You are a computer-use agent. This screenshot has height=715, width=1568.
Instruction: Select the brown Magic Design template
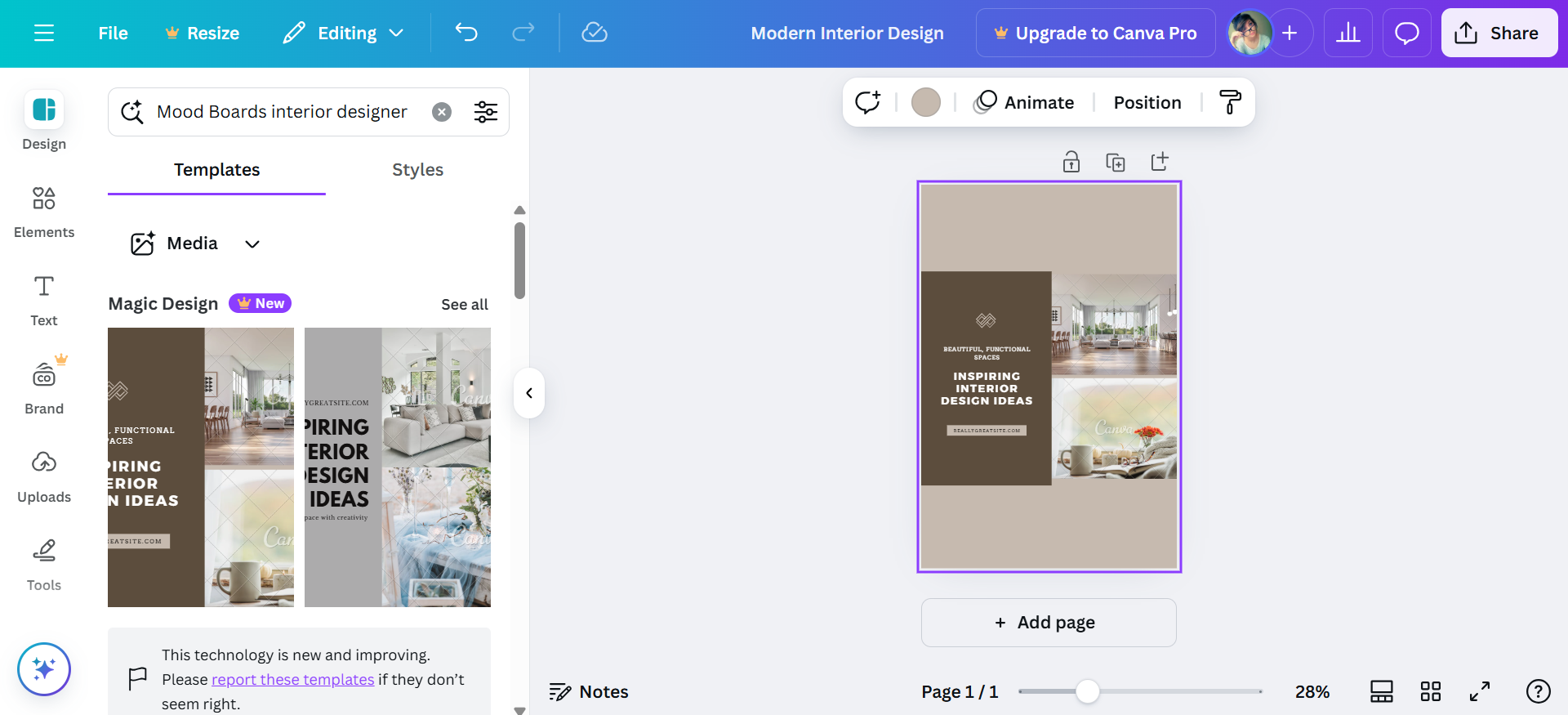[x=201, y=467]
